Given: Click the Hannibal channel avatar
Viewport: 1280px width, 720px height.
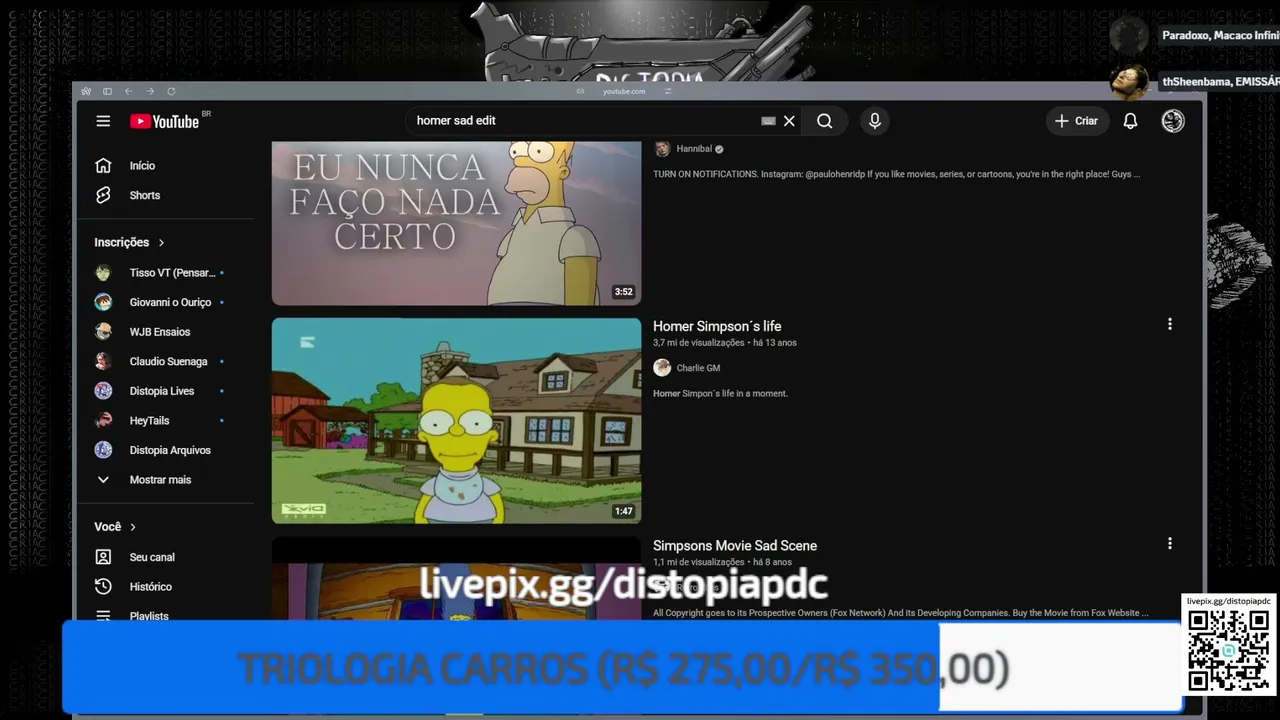Looking at the screenshot, I should (x=662, y=149).
